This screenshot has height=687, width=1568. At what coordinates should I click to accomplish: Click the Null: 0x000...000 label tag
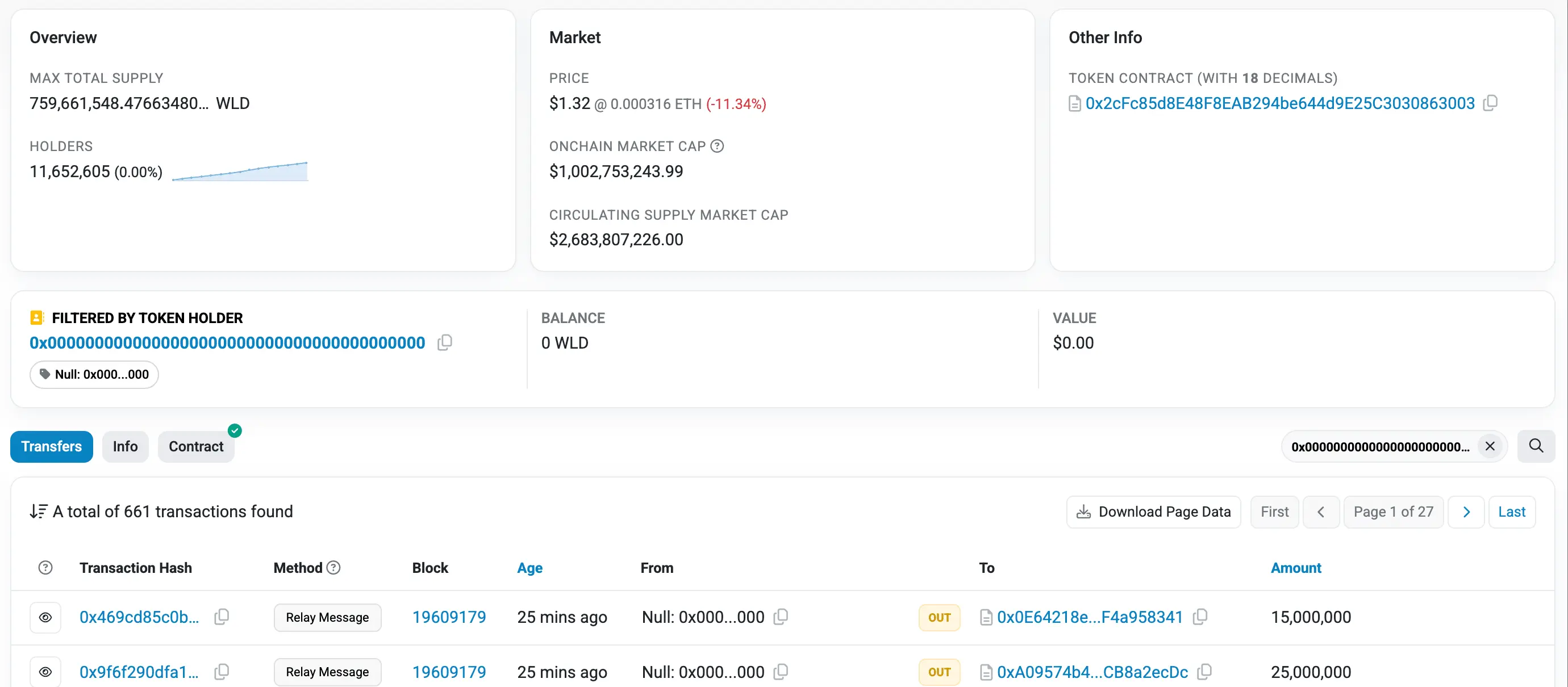click(94, 374)
